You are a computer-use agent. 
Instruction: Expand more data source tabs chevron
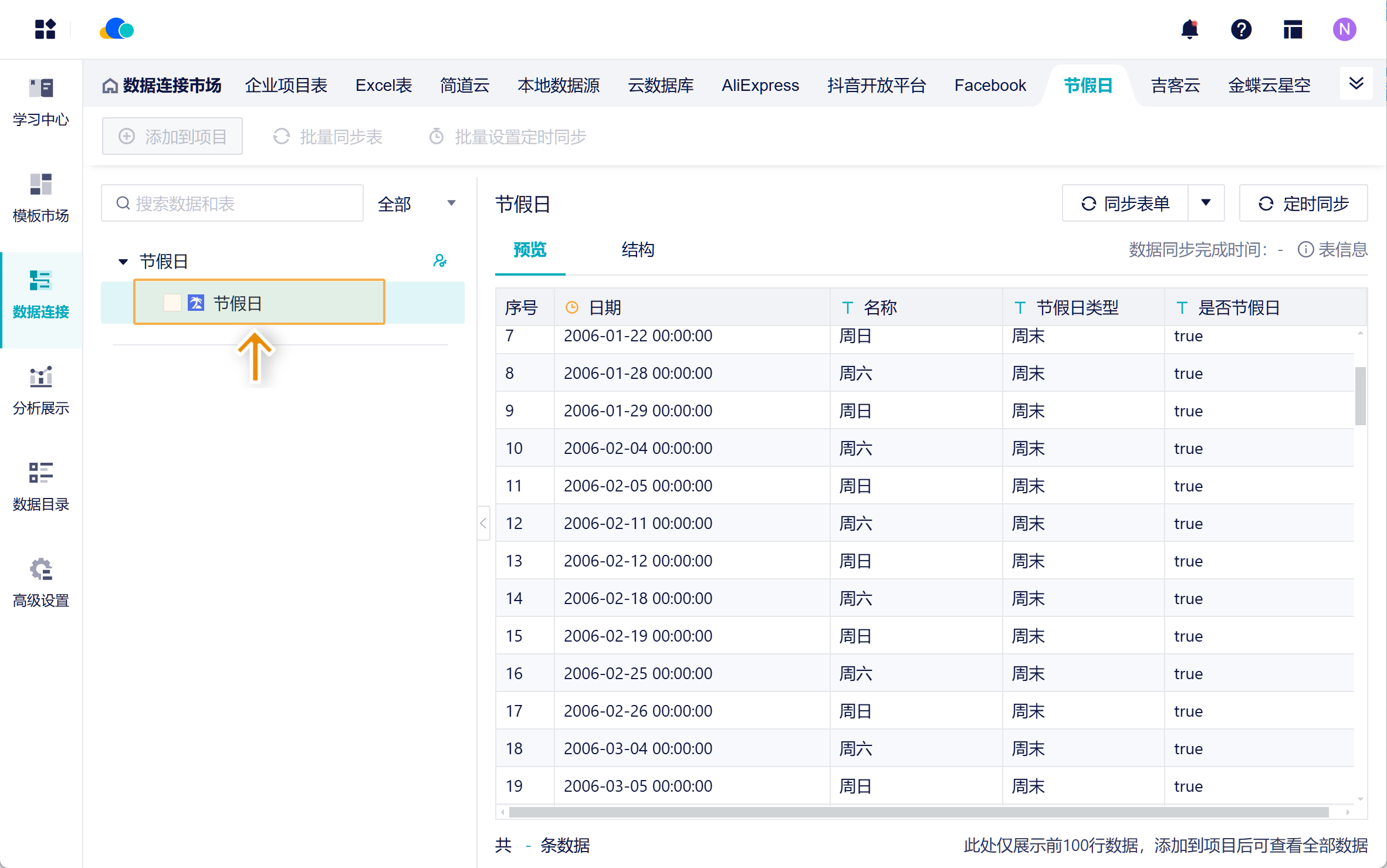pos(1356,84)
